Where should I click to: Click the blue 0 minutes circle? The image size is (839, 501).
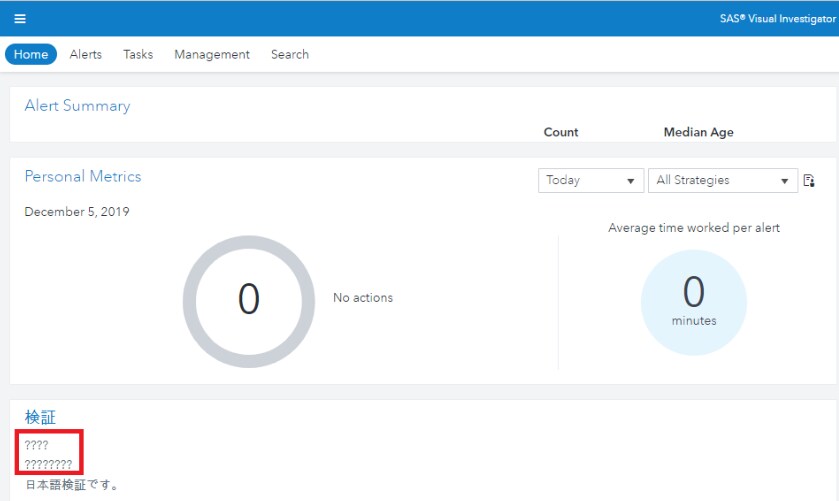coord(693,302)
